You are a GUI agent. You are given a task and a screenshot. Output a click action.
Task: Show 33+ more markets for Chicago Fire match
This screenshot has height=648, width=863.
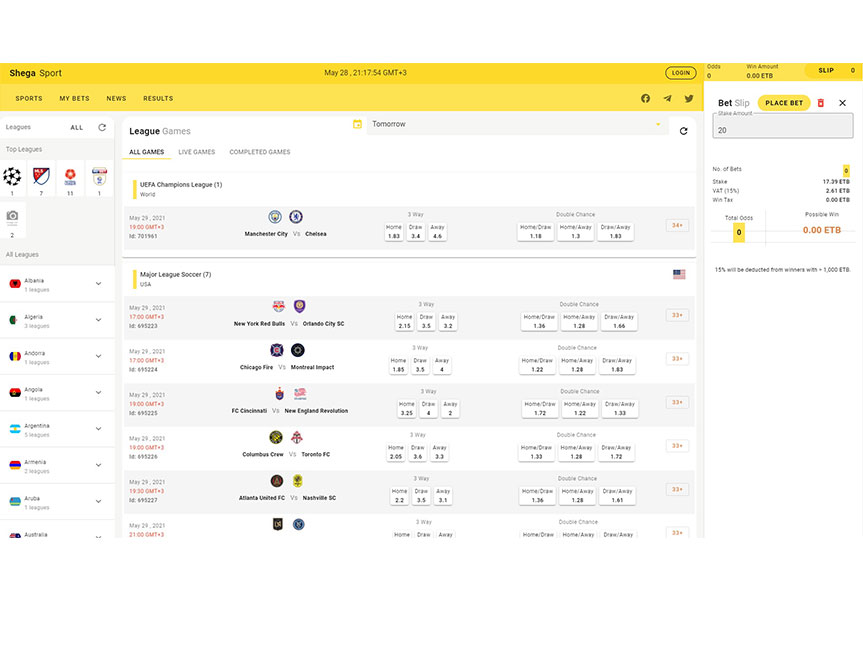click(x=677, y=359)
